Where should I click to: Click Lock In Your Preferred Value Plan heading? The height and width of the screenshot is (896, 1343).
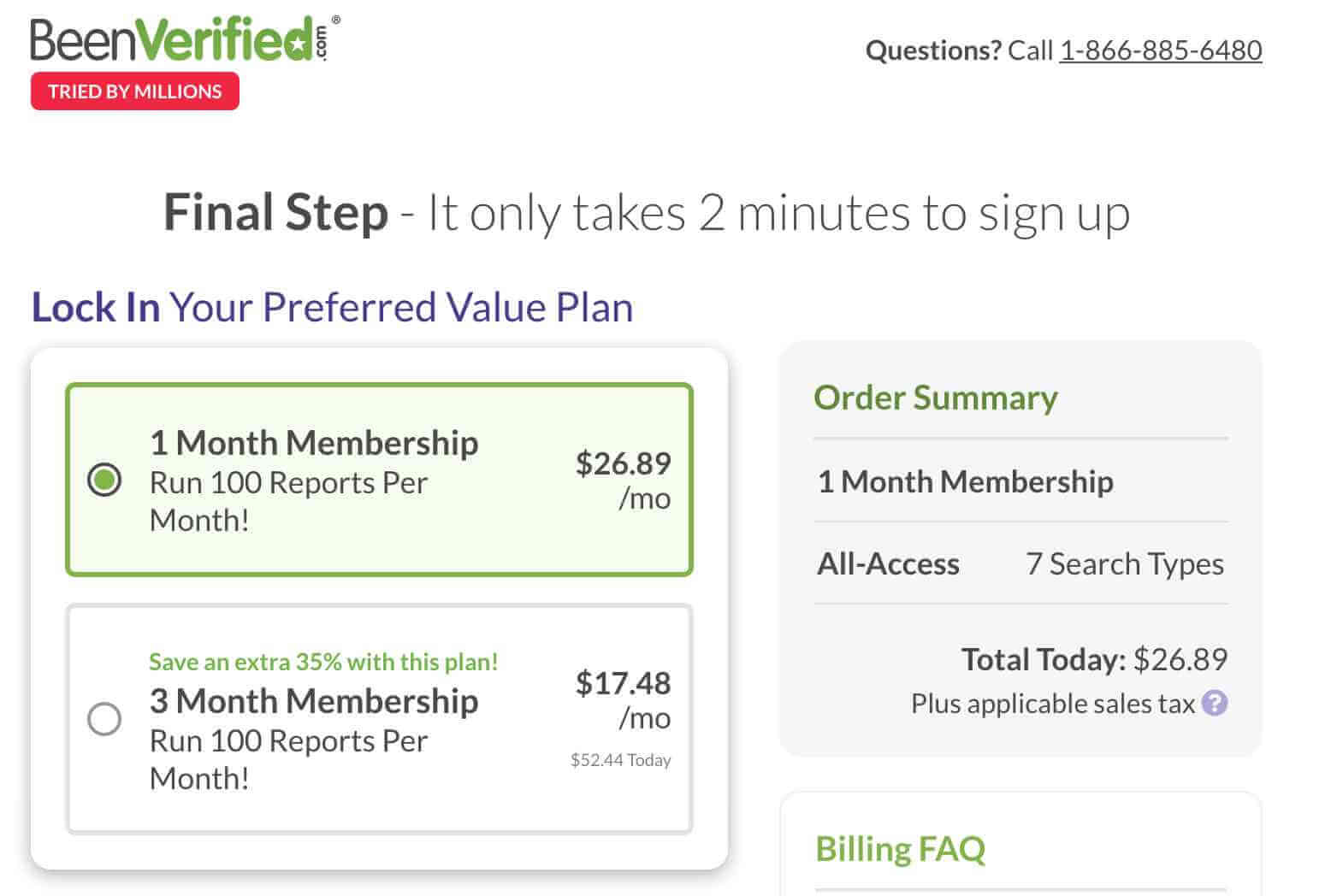332,308
